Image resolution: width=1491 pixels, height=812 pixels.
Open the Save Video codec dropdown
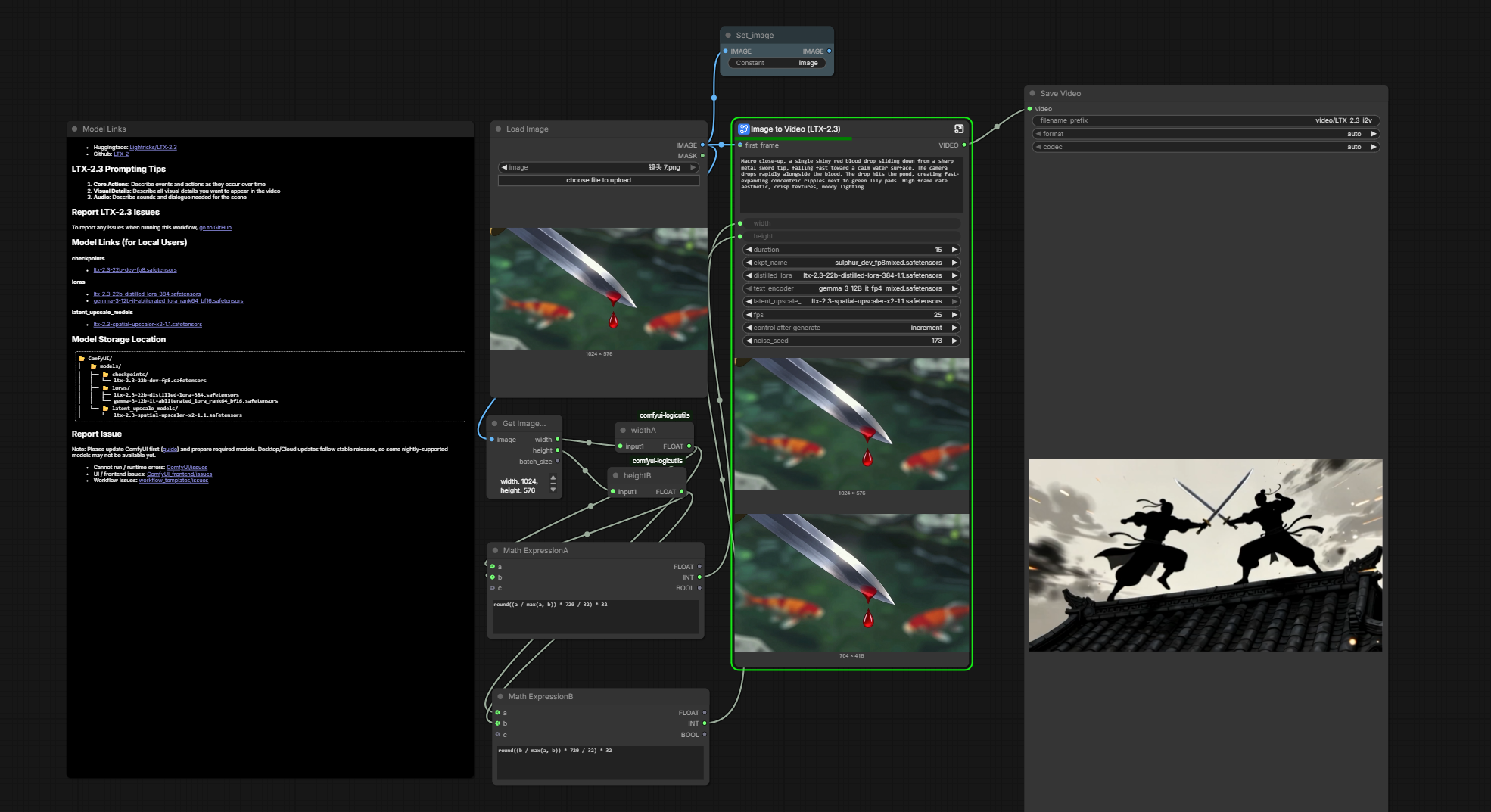pos(1206,147)
